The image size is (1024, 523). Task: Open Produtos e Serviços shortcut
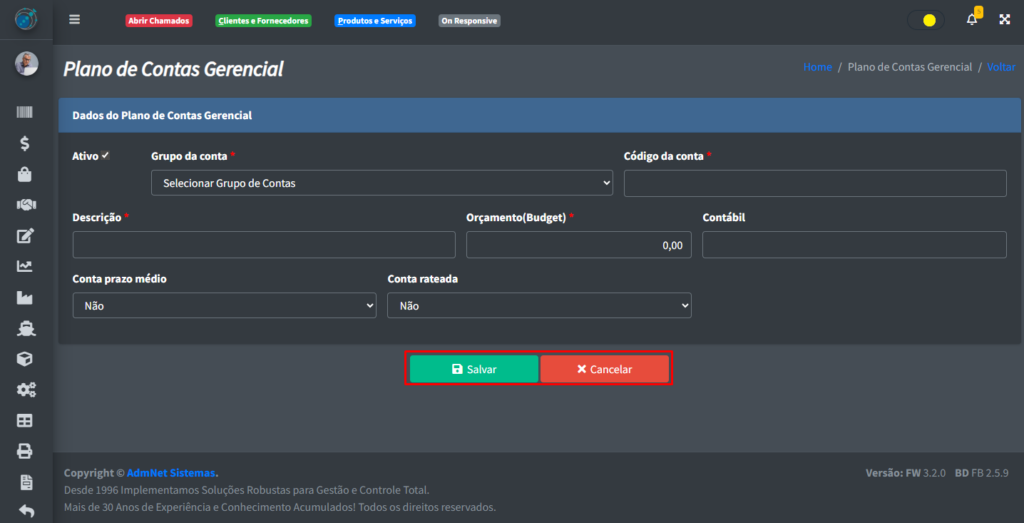pos(375,21)
